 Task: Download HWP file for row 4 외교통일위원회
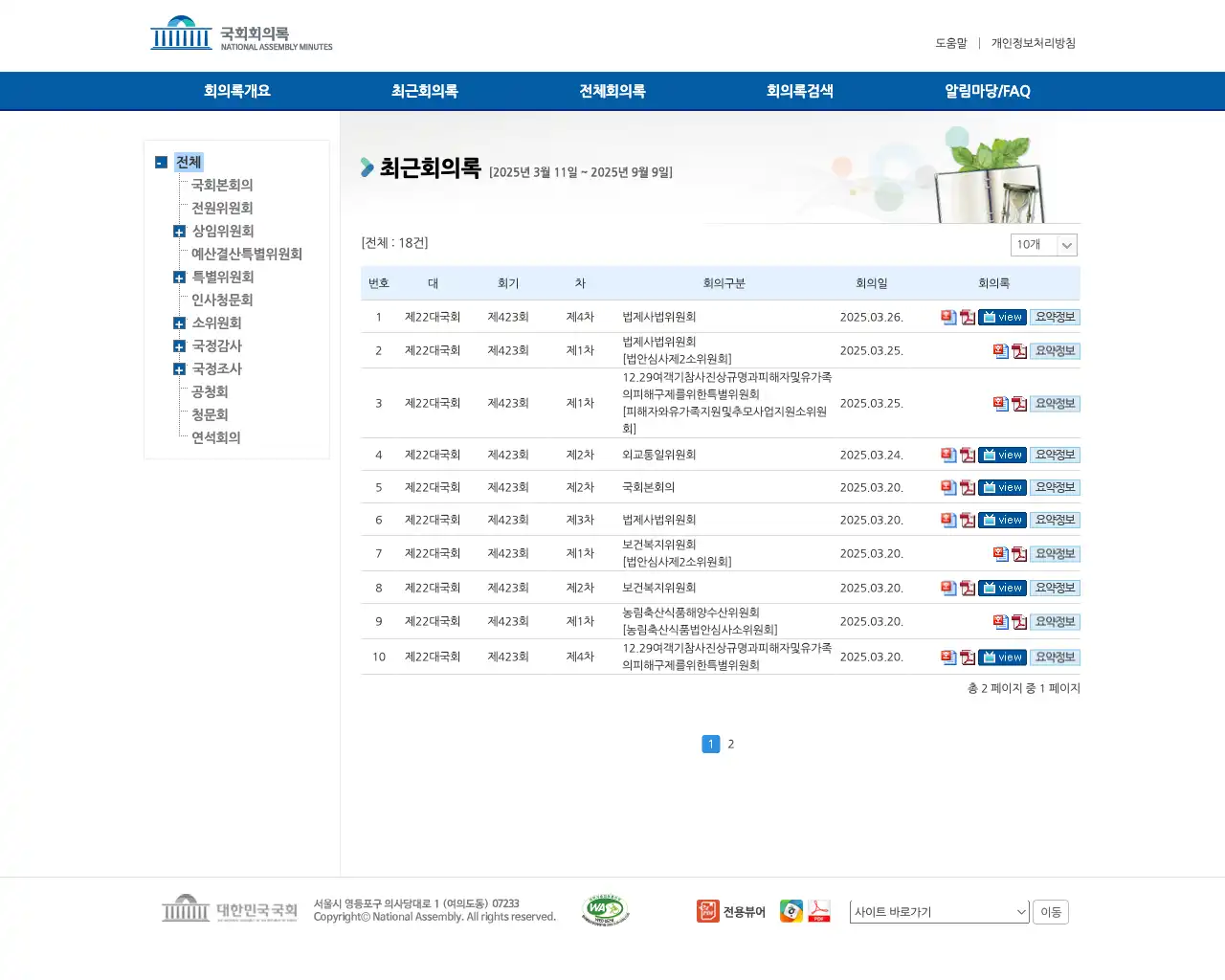coord(948,455)
